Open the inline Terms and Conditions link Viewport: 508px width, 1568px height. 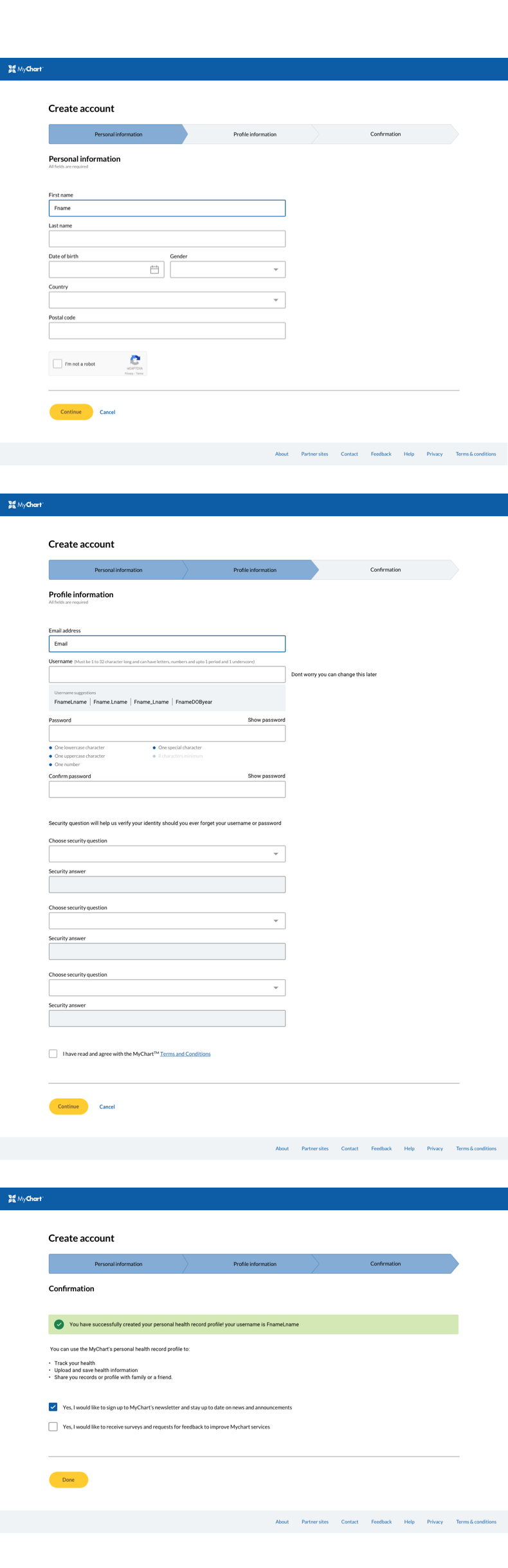click(x=185, y=1054)
